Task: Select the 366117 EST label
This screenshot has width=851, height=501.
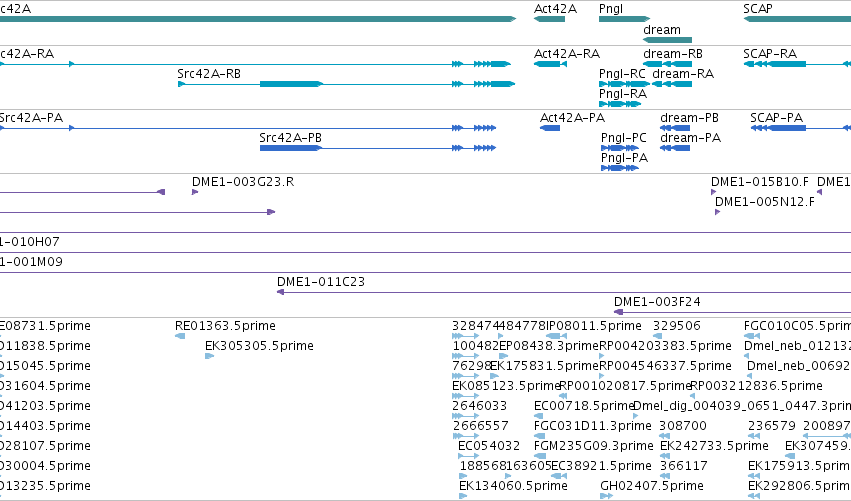Action: pyautogui.click(x=684, y=466)
